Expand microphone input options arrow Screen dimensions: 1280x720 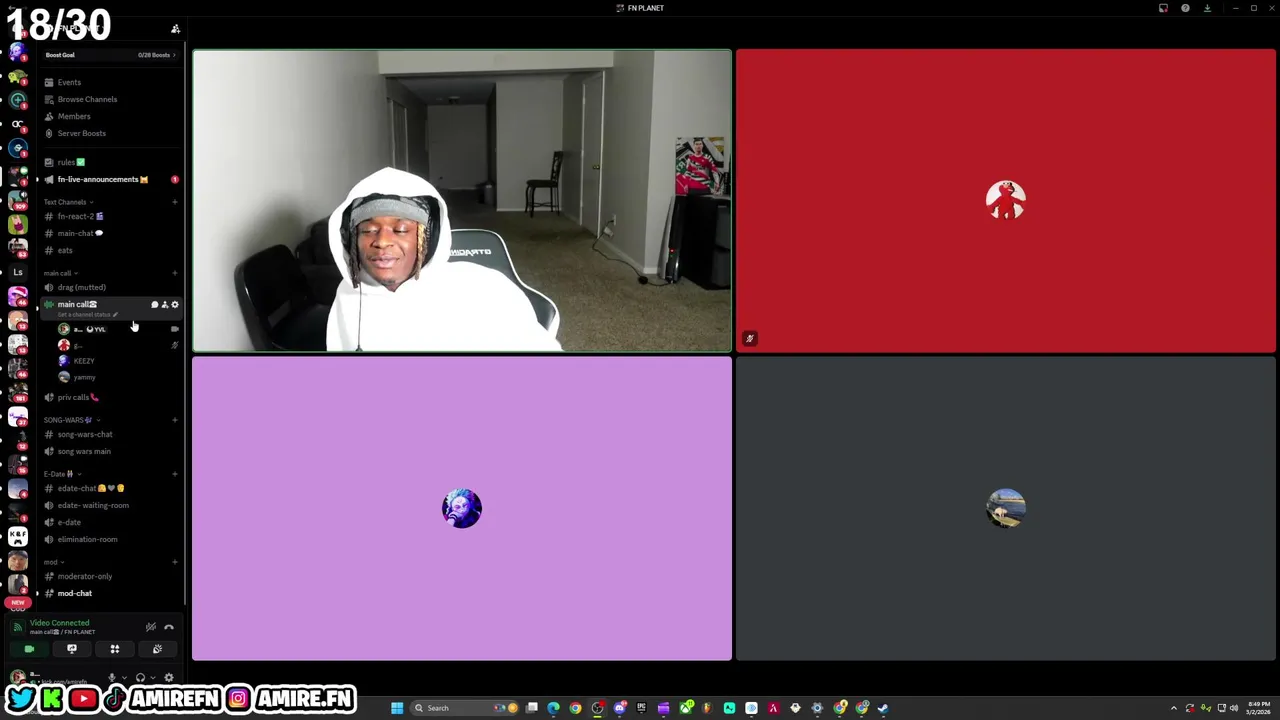[x=124, y=678]
